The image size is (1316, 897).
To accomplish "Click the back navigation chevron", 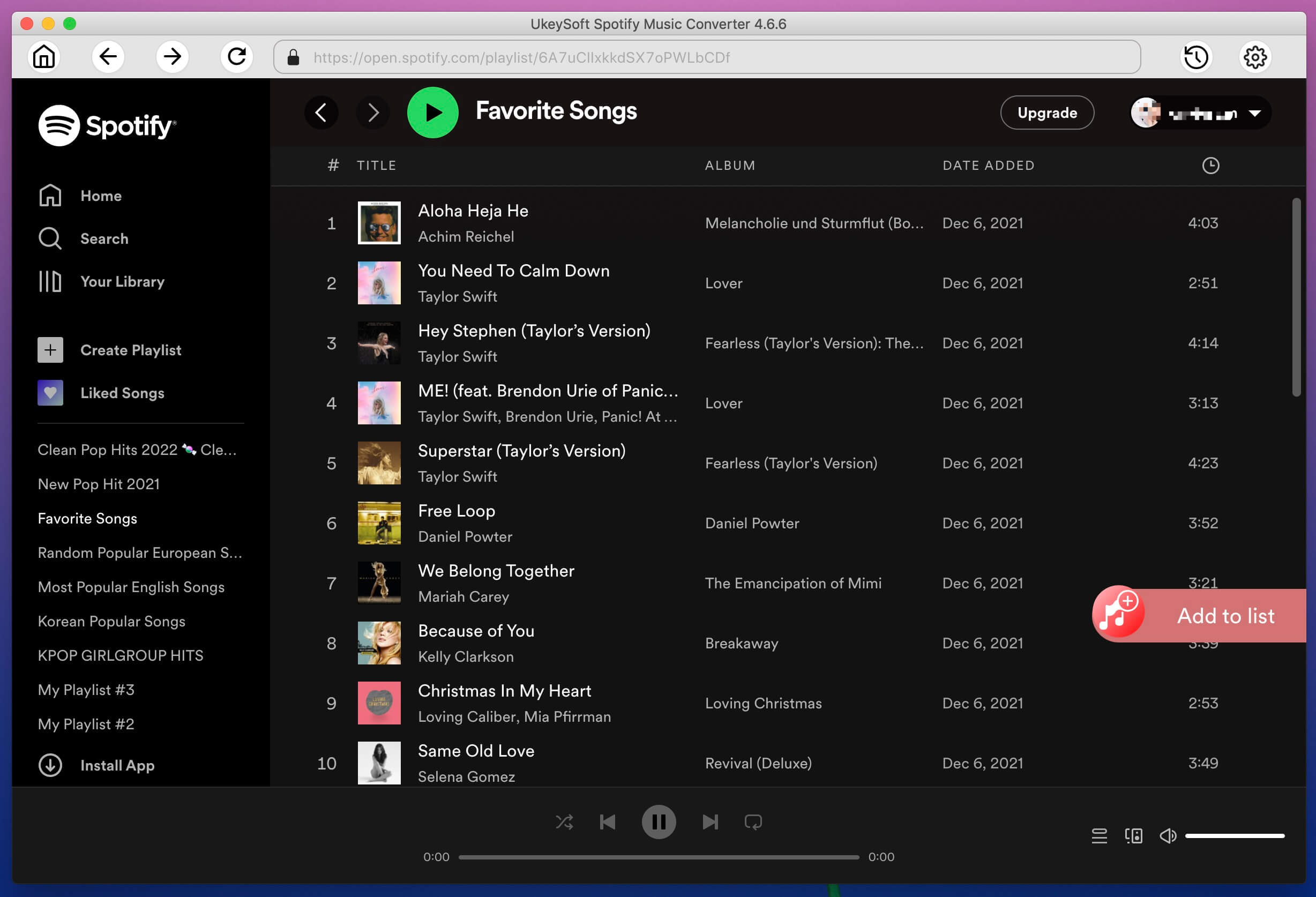I will [322, 112].
